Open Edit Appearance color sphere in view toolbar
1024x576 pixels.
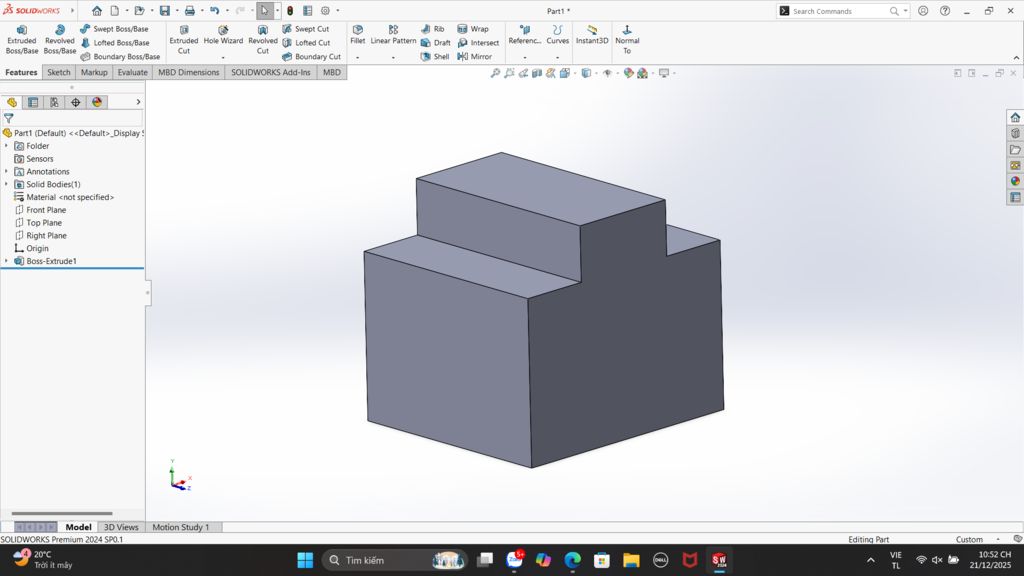click(628, 73)
